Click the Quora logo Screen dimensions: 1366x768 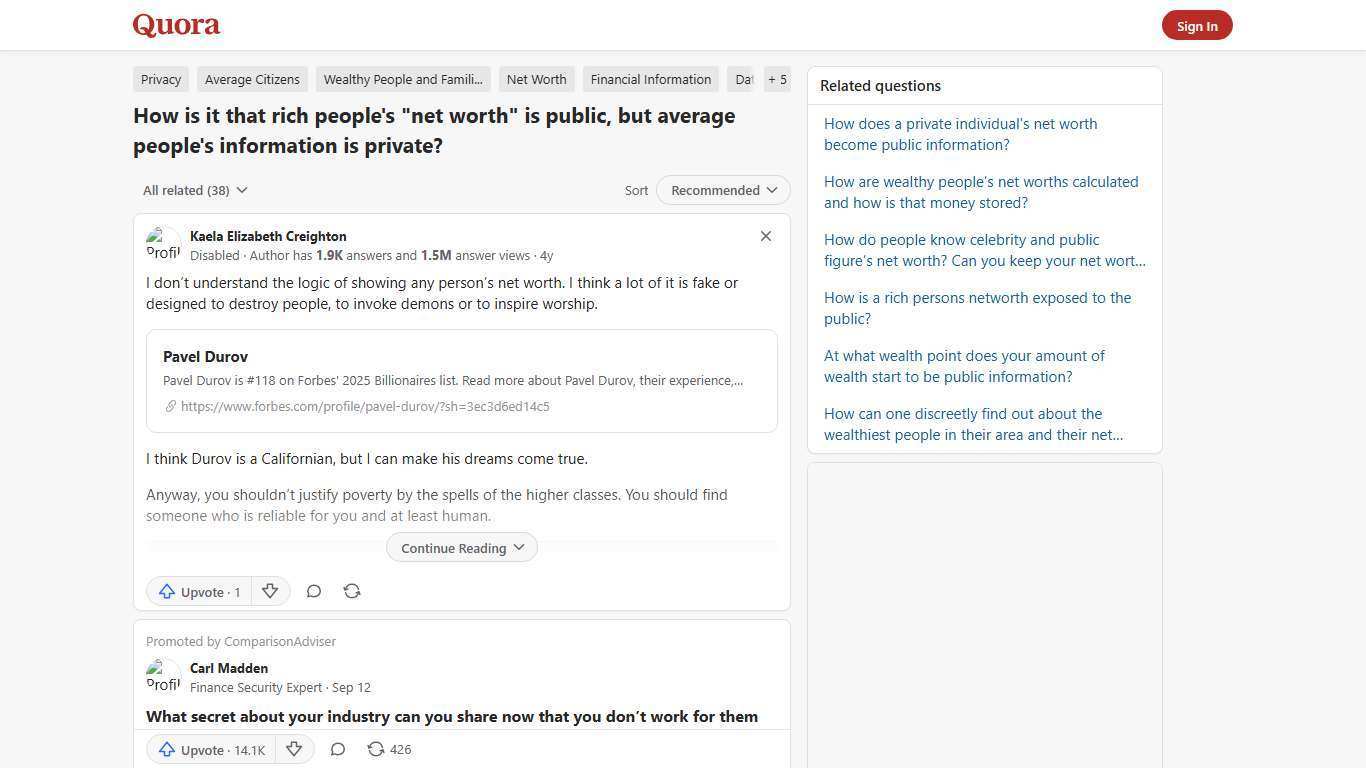175,25
